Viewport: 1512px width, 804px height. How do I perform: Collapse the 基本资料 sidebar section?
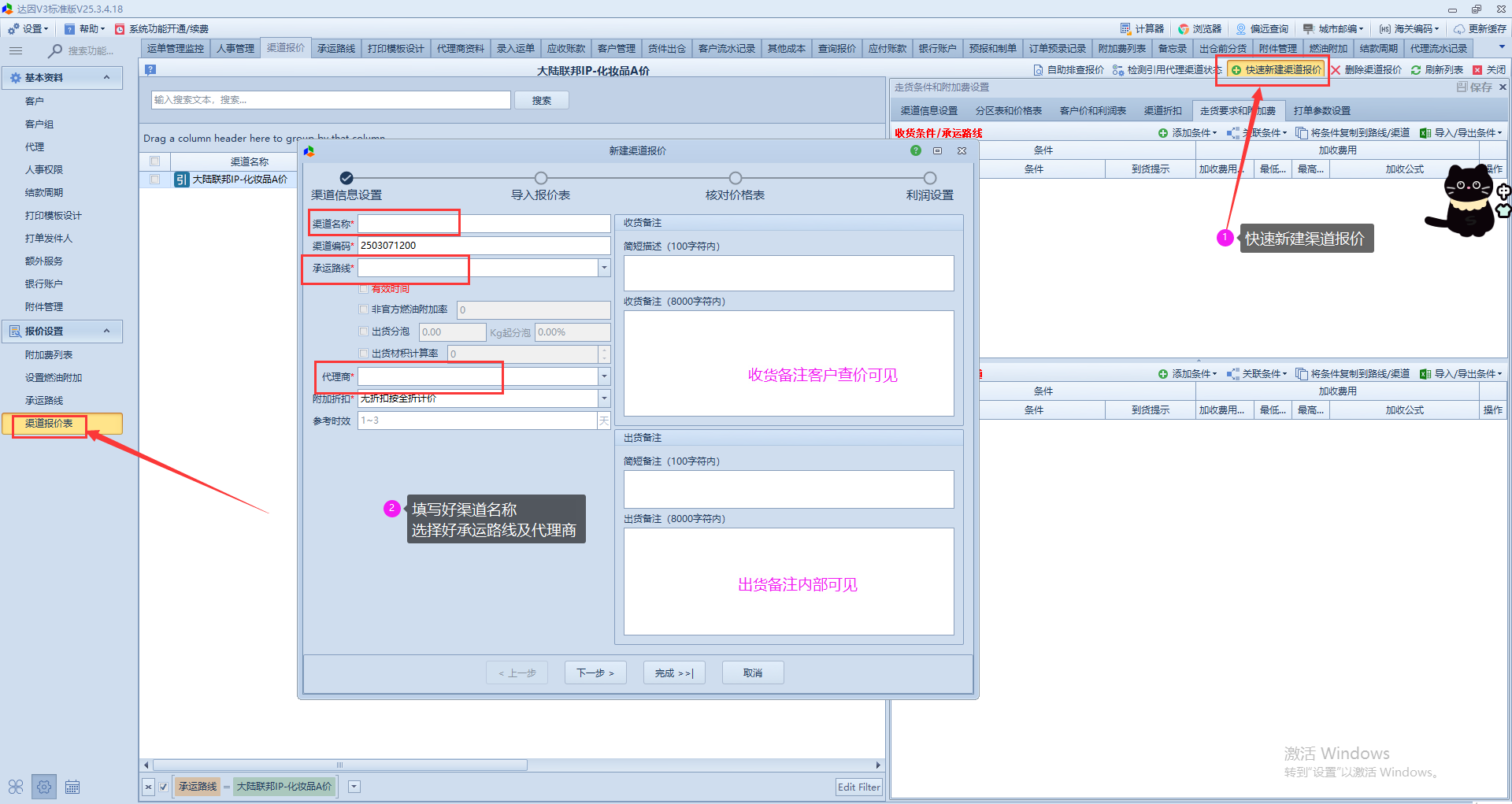coord(106,77)
